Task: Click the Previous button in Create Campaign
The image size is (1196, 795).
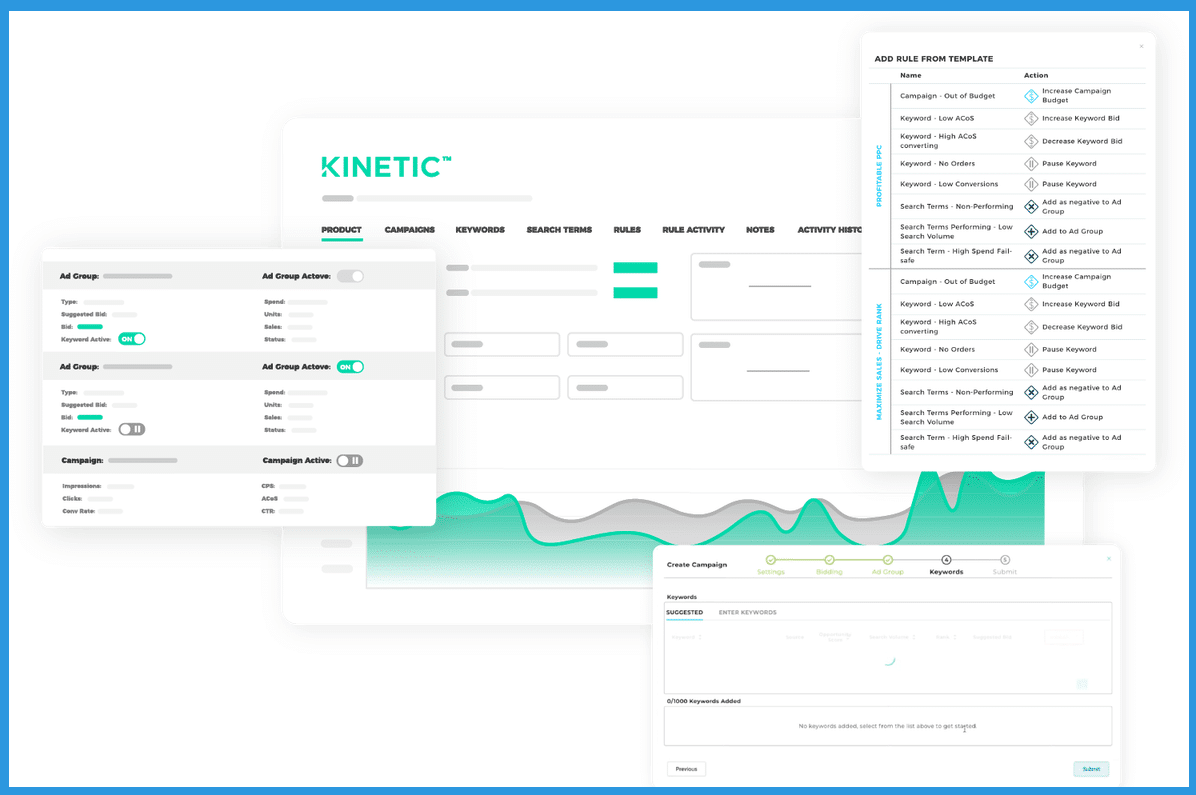Action: [x=686, y=769]
